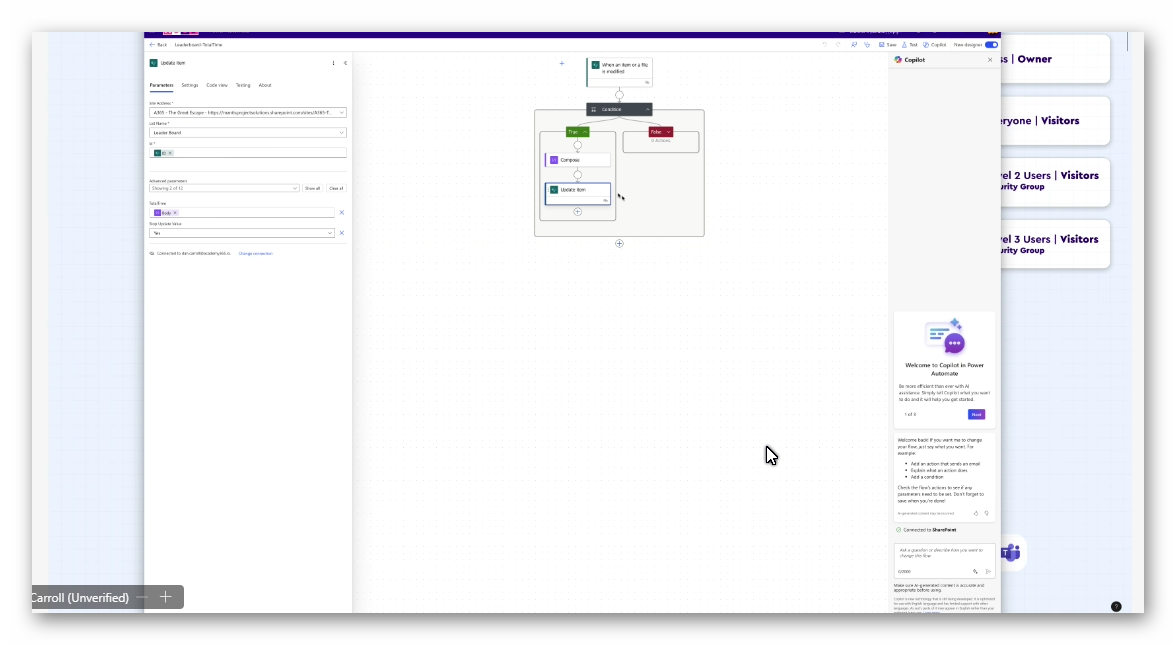Click Next in the Copilot welcome card
Image resolution: width=1176 pixels, height=645 pixels.
pyautogui.click(x=976, y=415)
